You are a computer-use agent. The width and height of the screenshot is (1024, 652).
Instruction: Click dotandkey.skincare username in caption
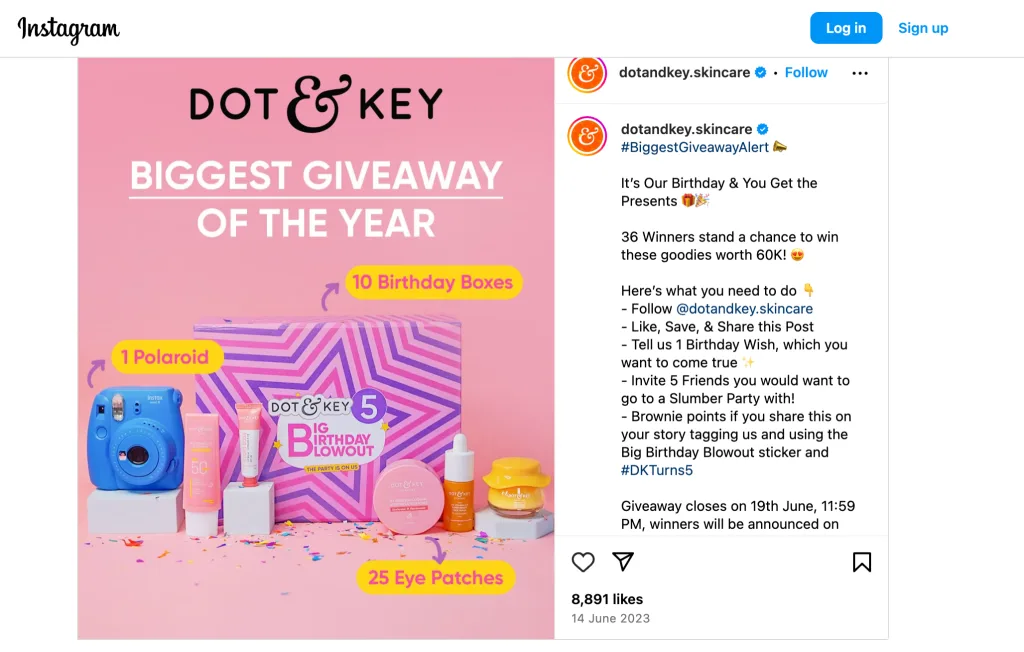pyautogui.click(x=686, y=129)
